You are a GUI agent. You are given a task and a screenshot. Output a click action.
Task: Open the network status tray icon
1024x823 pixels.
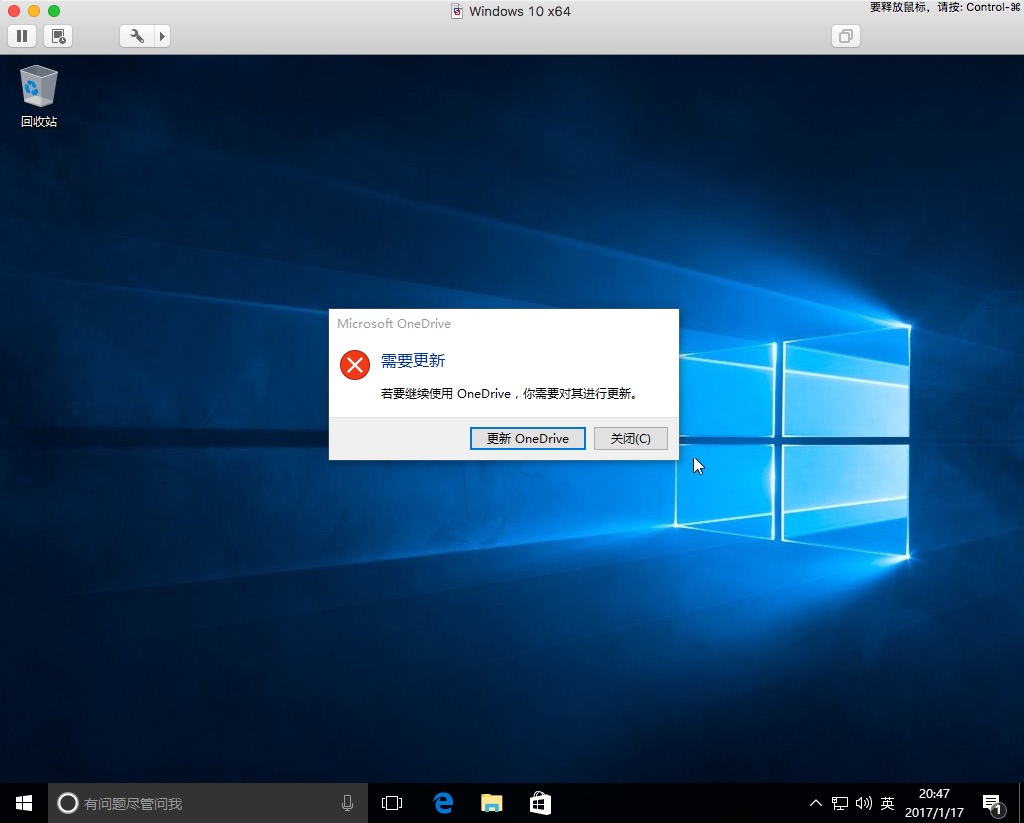click(x=840, y=803)
